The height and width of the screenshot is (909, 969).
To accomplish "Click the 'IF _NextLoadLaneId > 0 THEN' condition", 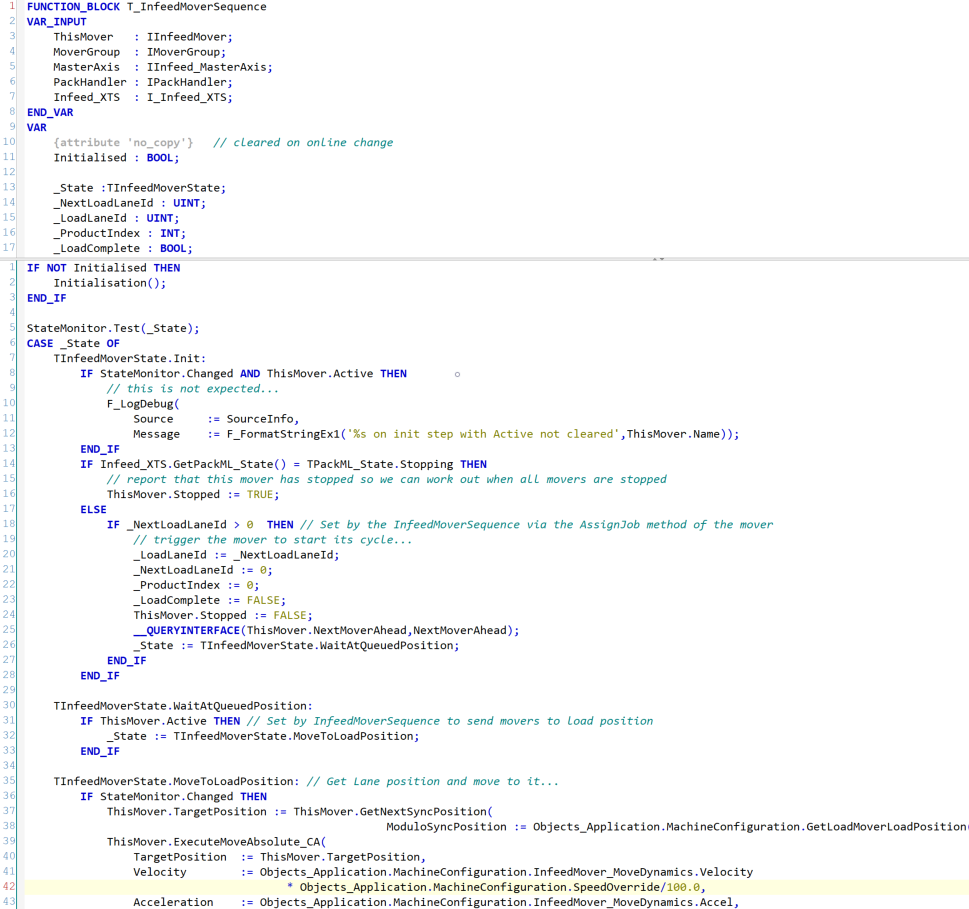I will point(200,525).
